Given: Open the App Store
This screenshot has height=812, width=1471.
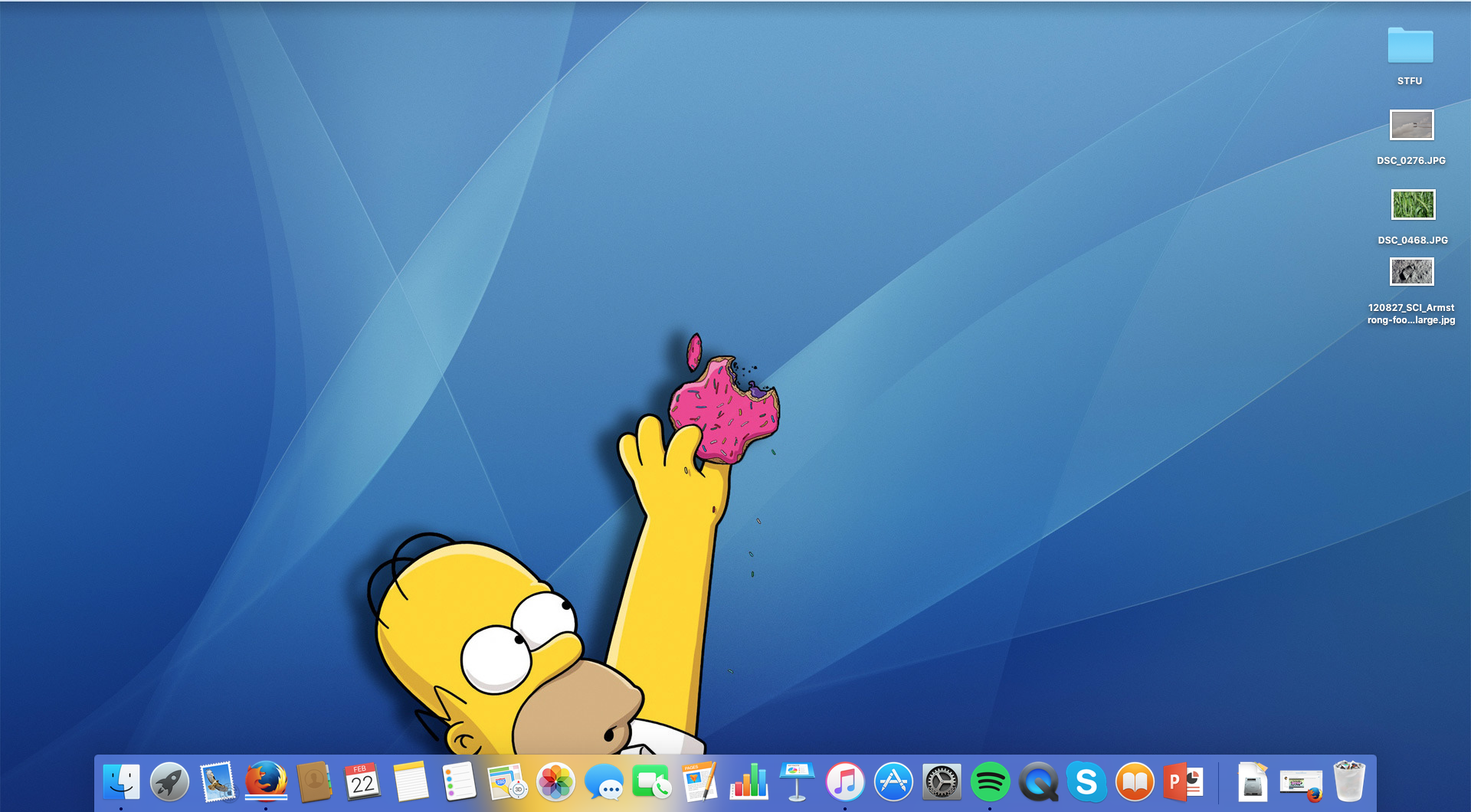Looking at the screenshot, I should (x=893, y=782).
